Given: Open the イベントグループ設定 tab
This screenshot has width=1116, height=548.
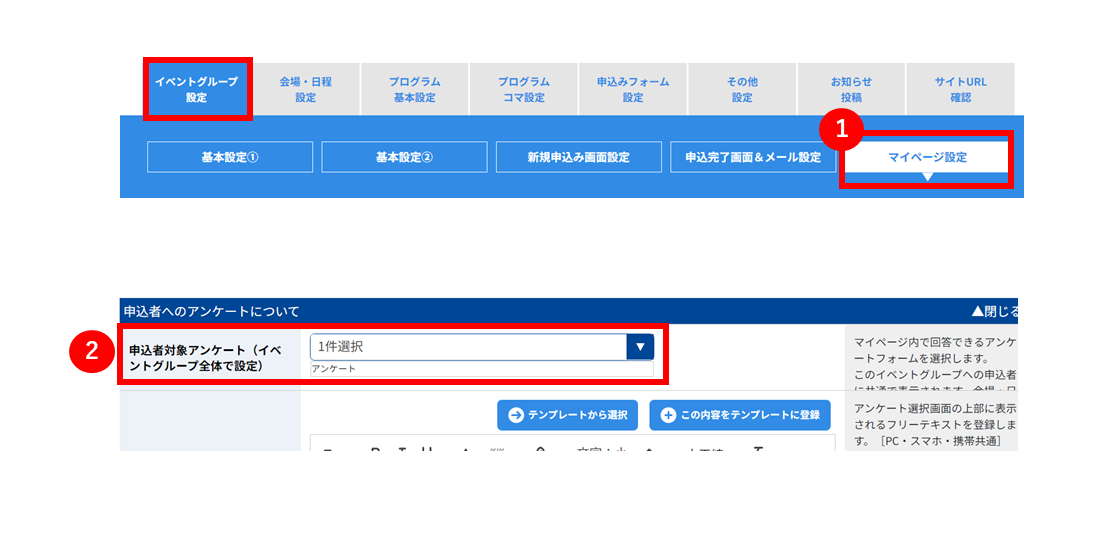Looking at the screenshot, I should 196,89.
